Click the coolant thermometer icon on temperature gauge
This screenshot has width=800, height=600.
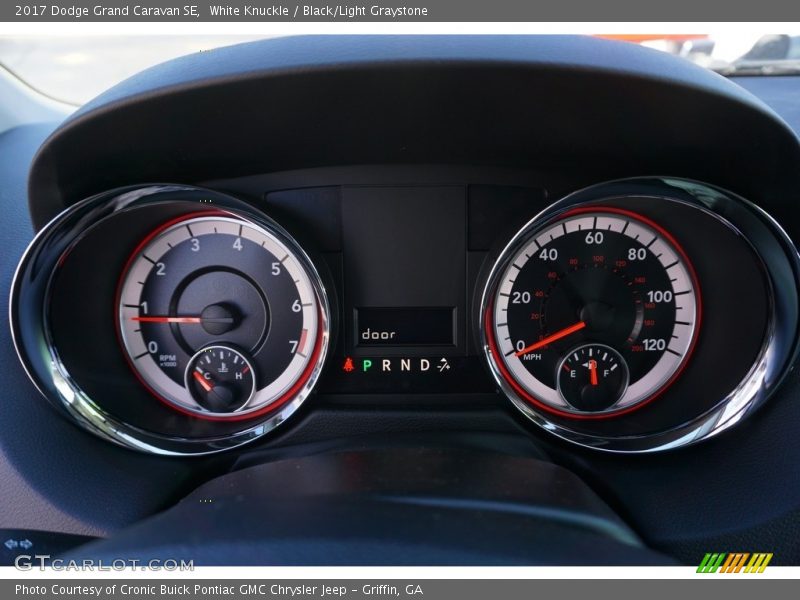click(x=223, y=367)
